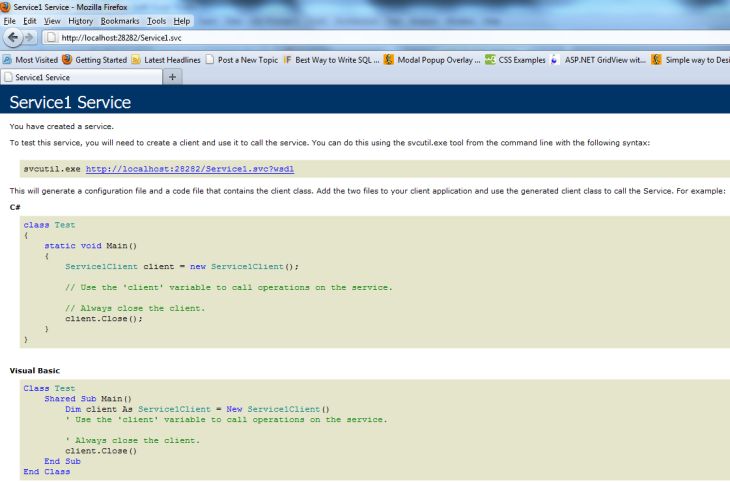Screen dimensions: 730x482
Task: Go back with the Back arrow button
Action: (x=13, y=37)
